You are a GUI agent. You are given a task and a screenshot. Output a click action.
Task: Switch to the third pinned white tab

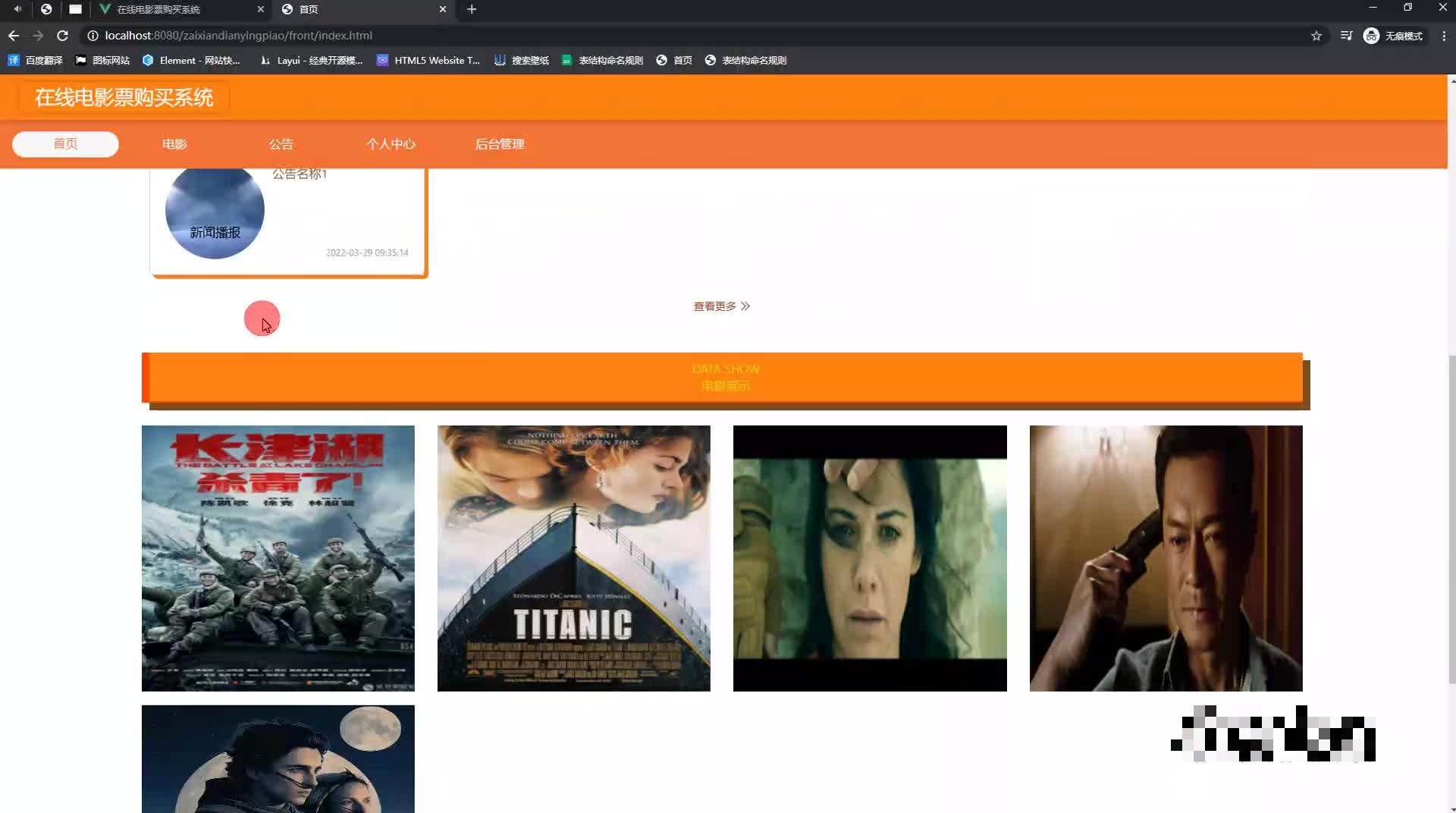point(75,9)
